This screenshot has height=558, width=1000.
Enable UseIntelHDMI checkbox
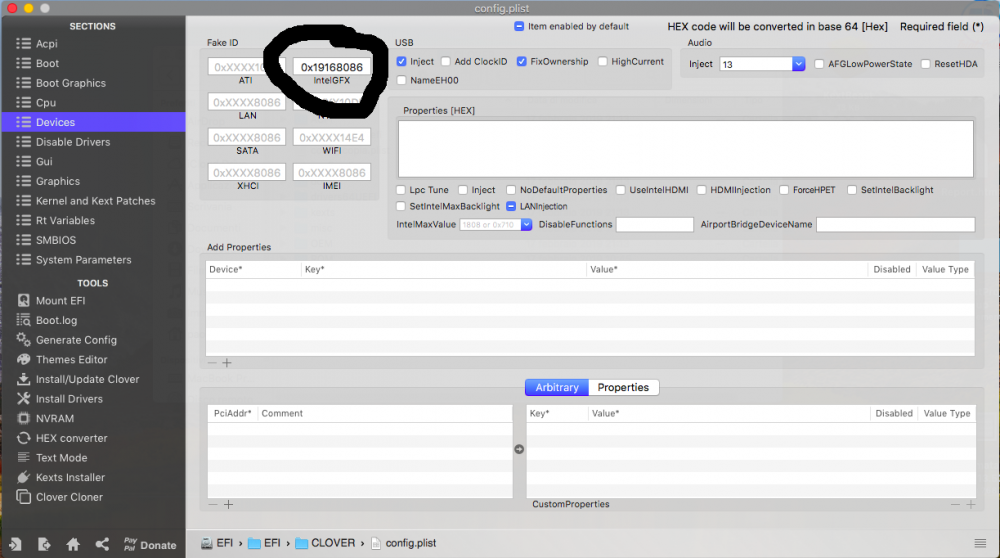click(x=621, y=190)
